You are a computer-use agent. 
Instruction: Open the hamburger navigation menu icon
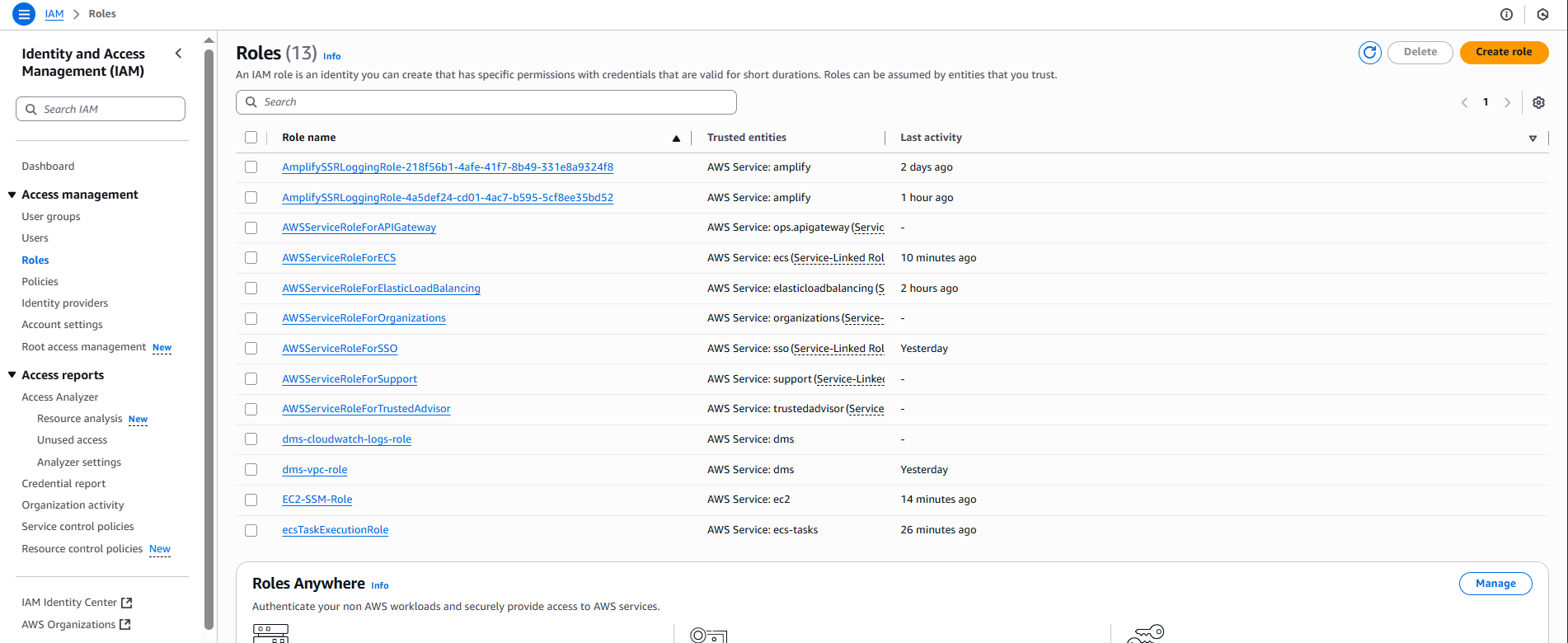(24, 14)
